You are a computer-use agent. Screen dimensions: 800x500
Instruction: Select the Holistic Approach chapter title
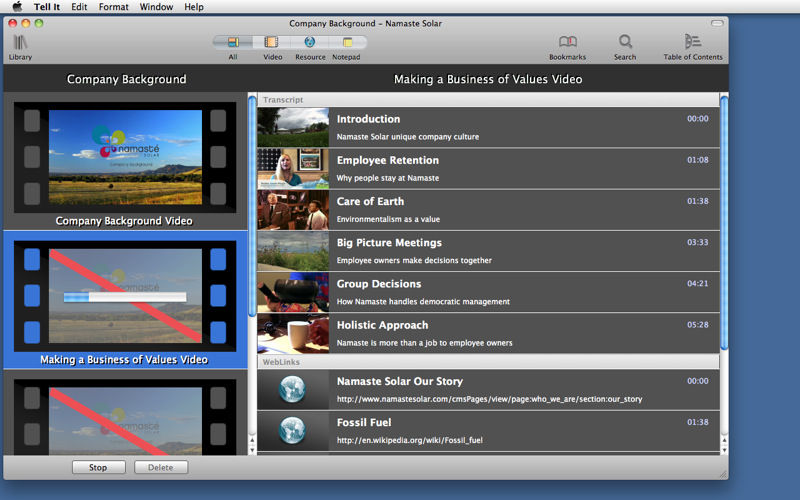tap(383, 326)
